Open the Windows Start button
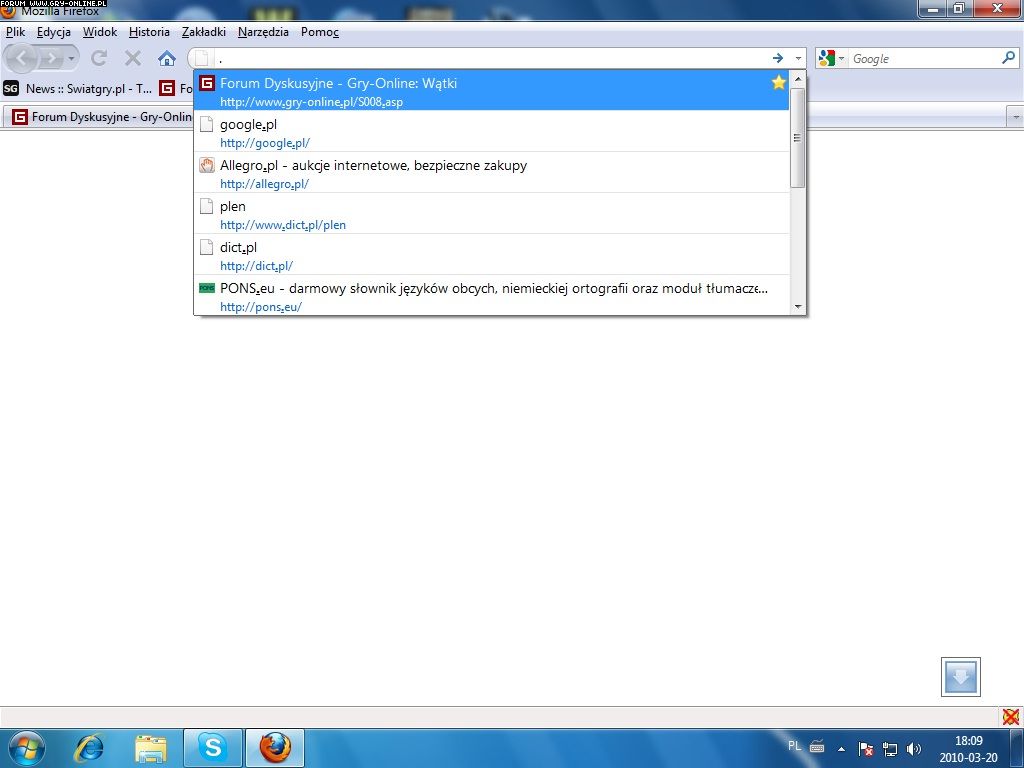Viewport: 1024px width, 768px height. (x=25, y=748)
